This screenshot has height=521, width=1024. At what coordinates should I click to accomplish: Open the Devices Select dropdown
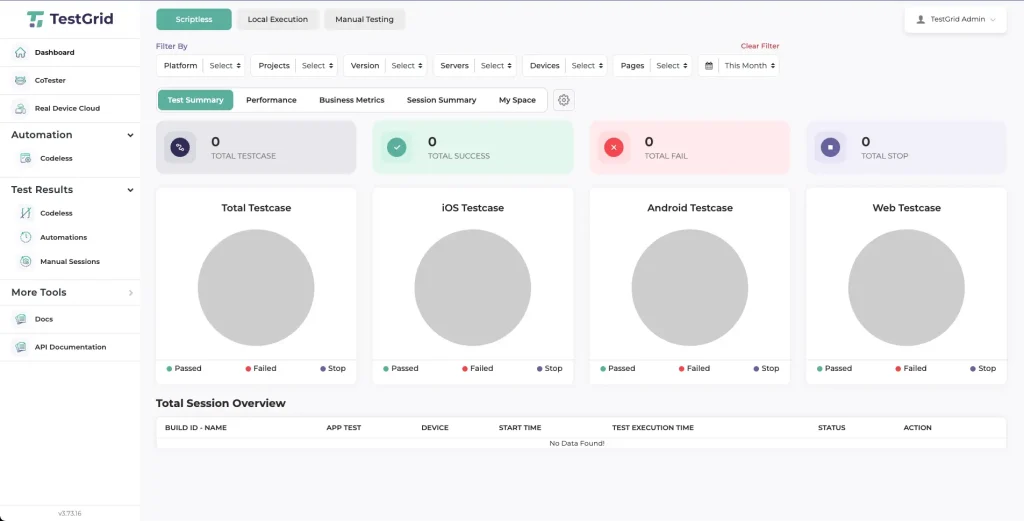587,66
